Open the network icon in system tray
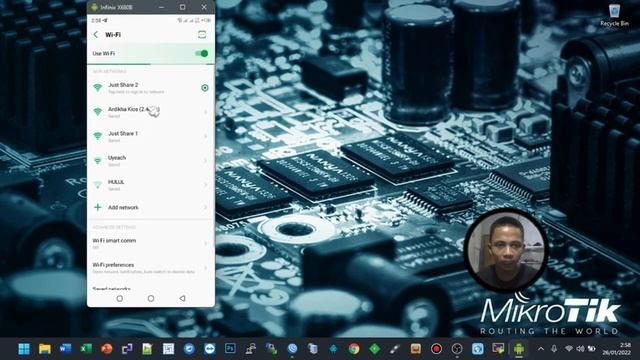The width and height of the screenshot is (640, 360). pos(569,349)
